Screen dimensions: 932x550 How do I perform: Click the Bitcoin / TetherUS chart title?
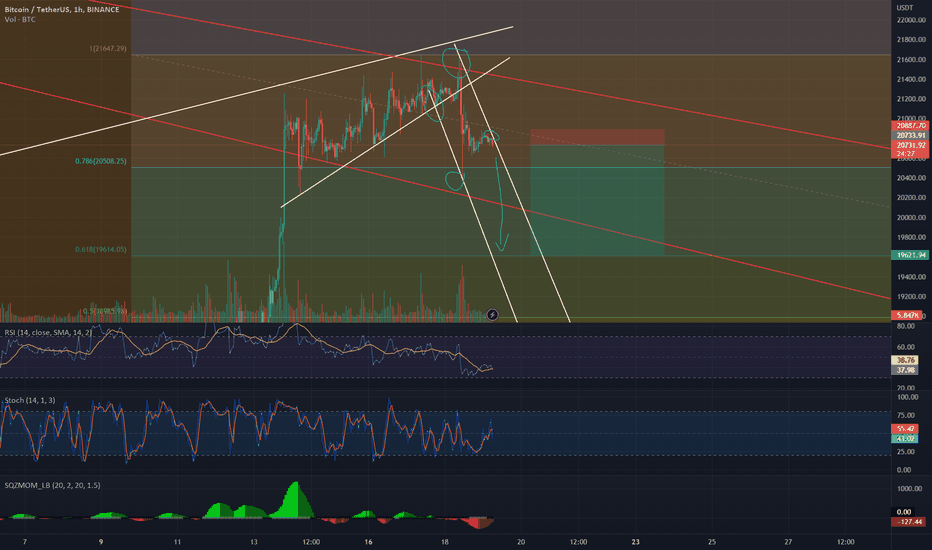tap(62, 10)
